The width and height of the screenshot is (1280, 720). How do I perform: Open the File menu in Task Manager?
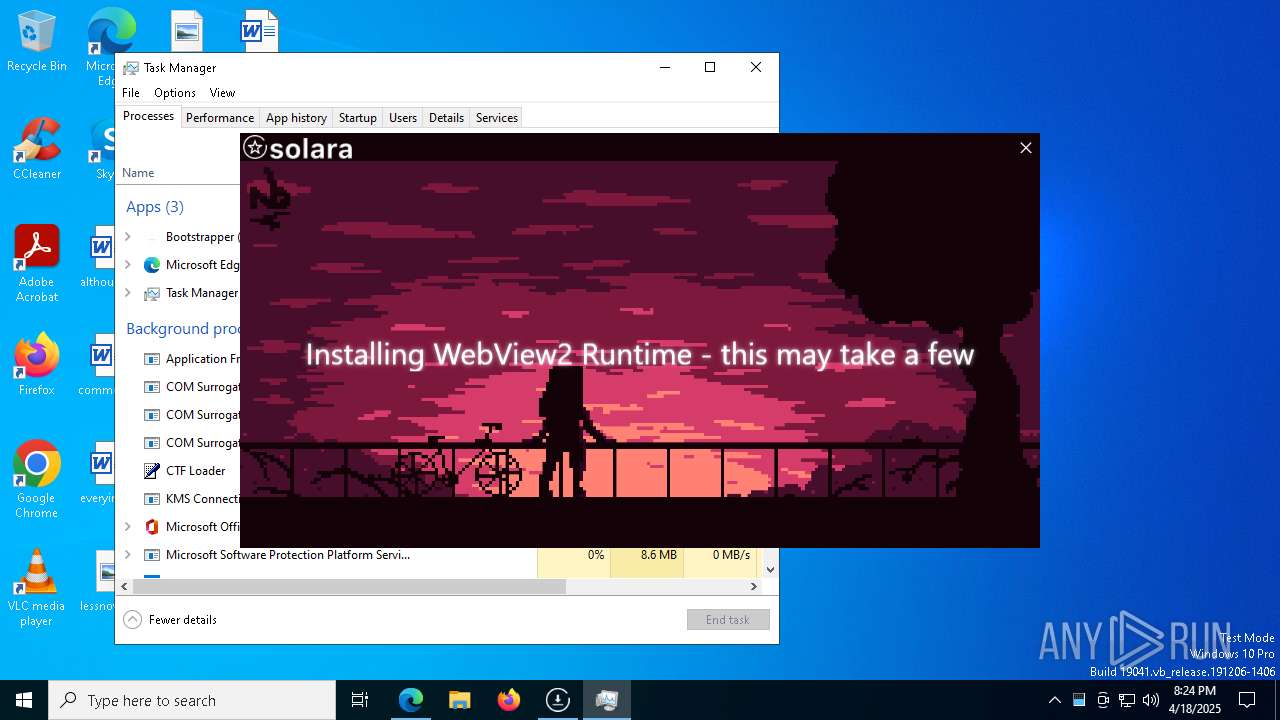pos(131,93)
